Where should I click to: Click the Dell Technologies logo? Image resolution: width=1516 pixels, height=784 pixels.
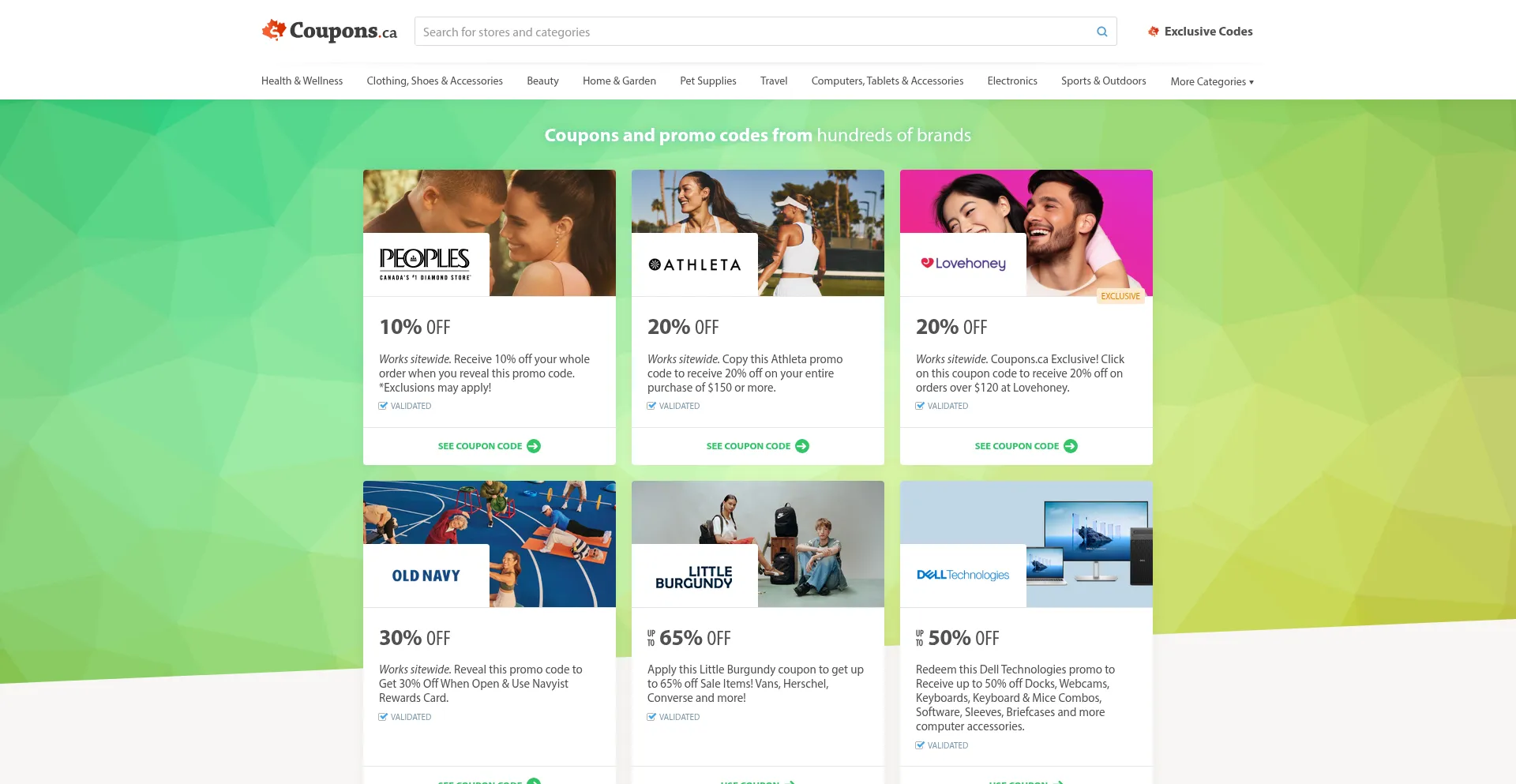(x=963, y=575)
